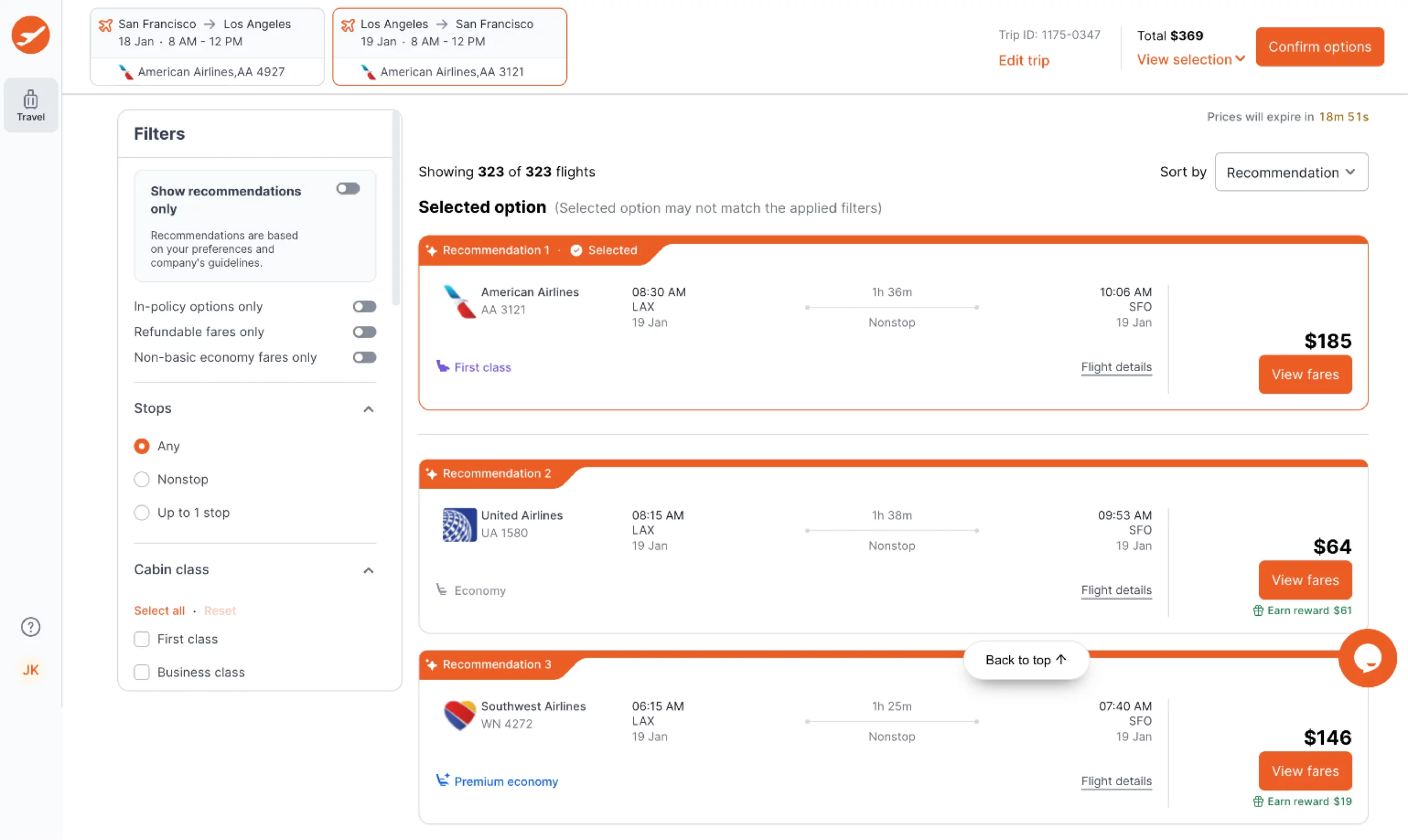Select the San Francisco to Los Angeles leg tab
This screenshot has width=1408, height=840.
[207, 46]
